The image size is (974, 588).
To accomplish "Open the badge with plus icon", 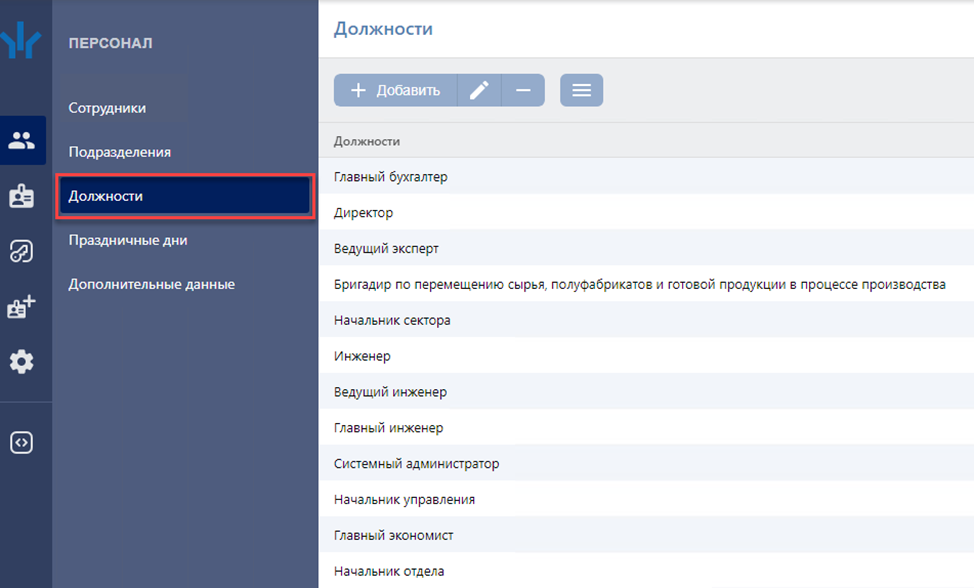I will [x=22, y=307].
